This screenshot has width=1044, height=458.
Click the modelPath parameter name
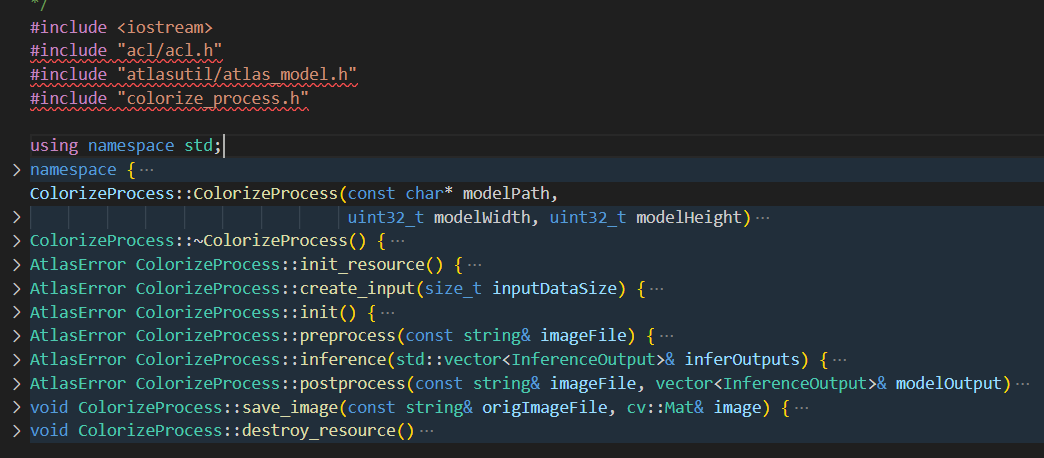(x=507, y=194)
